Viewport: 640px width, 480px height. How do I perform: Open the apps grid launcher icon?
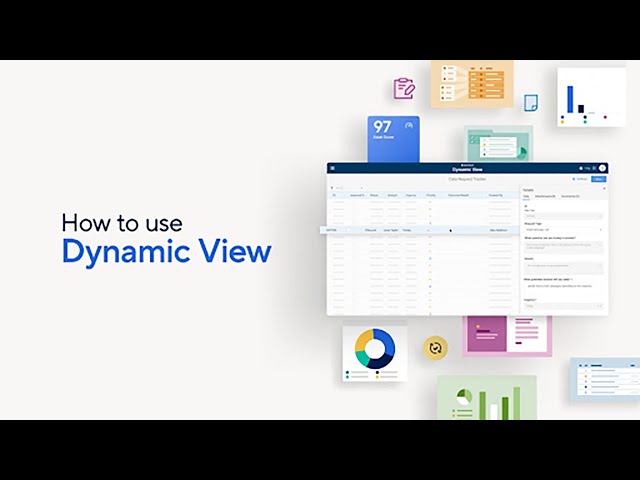pos(594,168)
